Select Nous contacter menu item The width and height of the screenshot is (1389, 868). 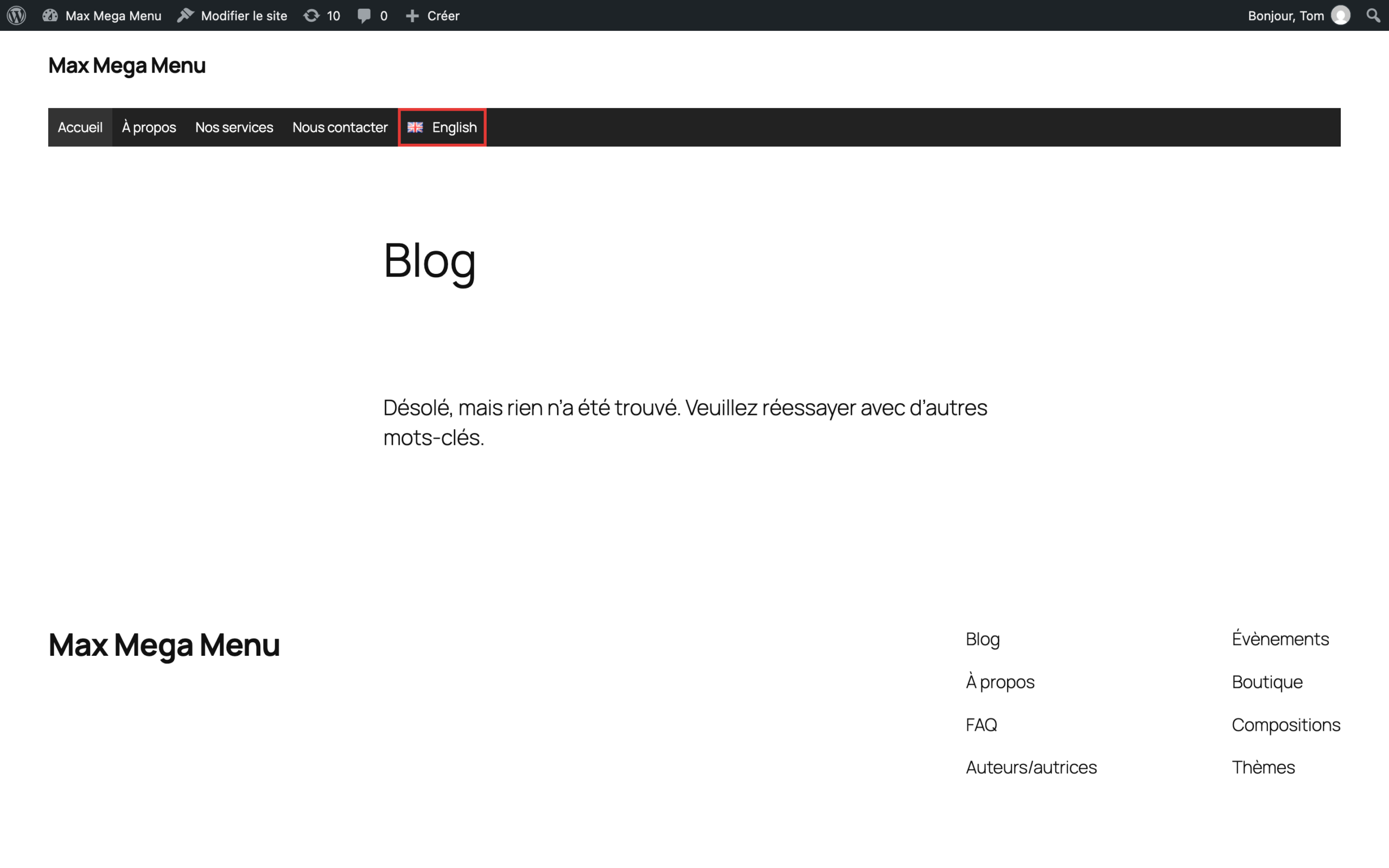tap(340, 127)
